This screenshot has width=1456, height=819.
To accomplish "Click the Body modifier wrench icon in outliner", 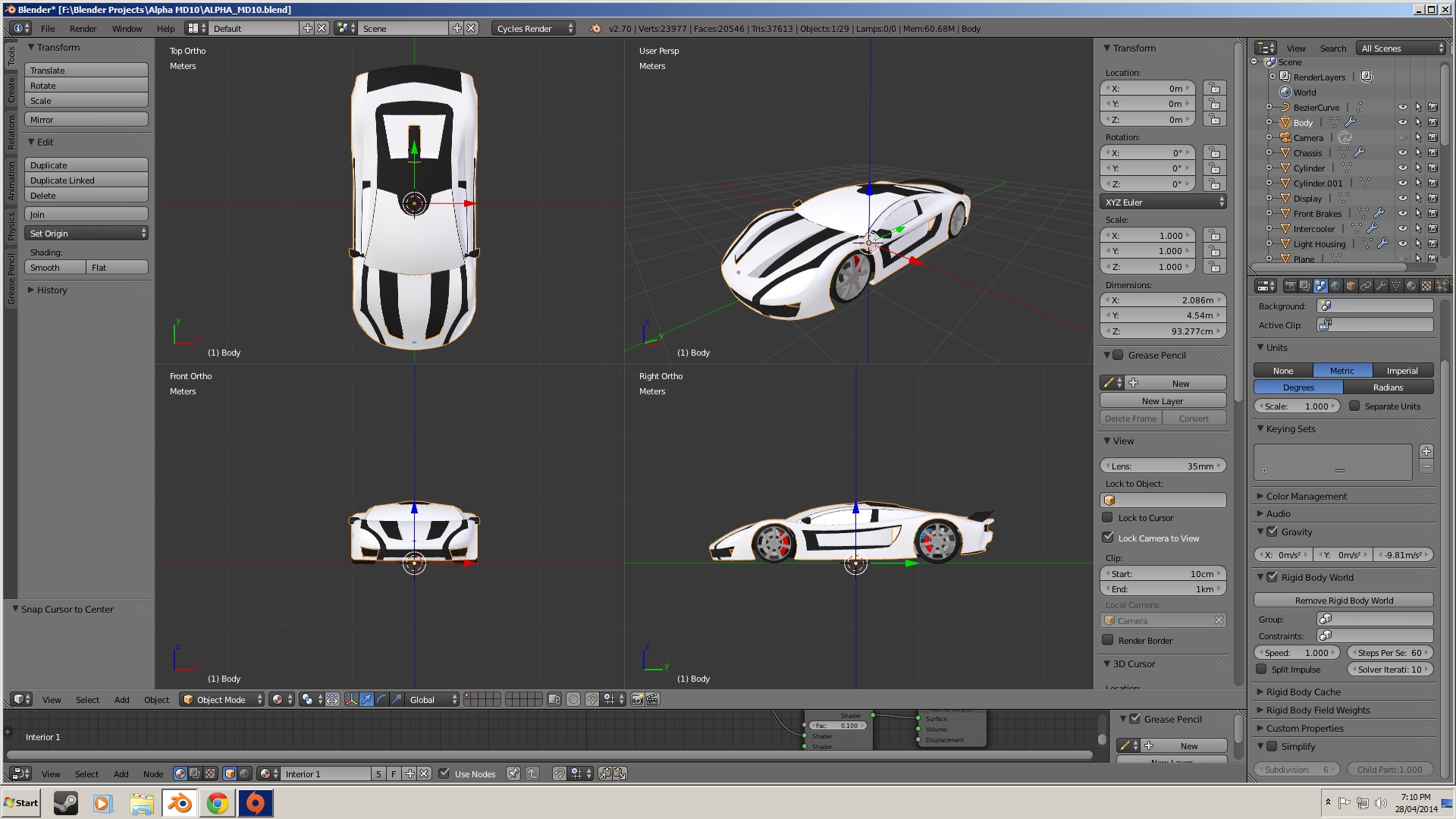I will (x=1351, y=122).
